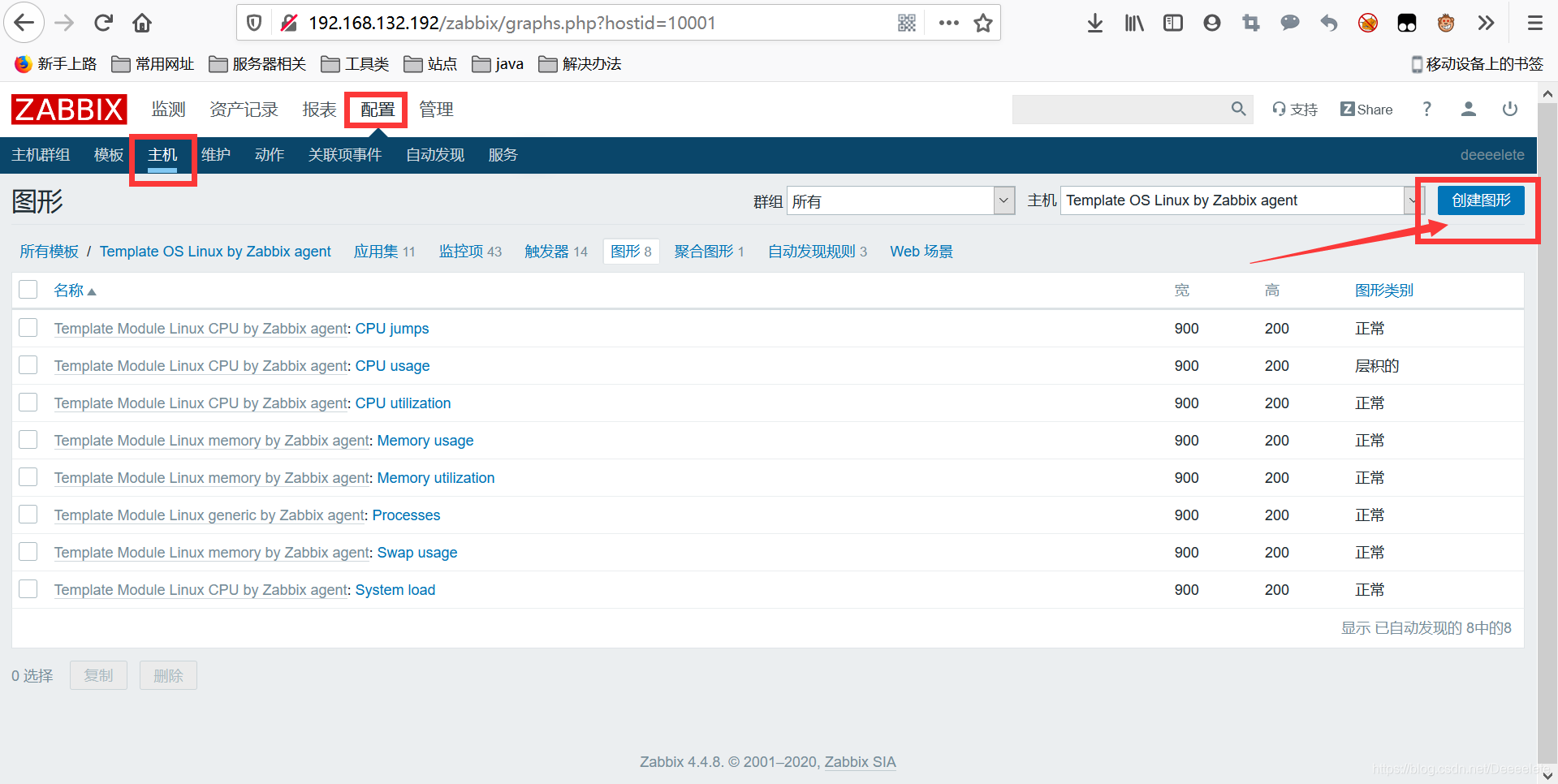Image resolution: width=1558 pixels, height=784 pixels.
Task: Switch to 自动发现 submenu tab
Action: [x=435, y=155]
